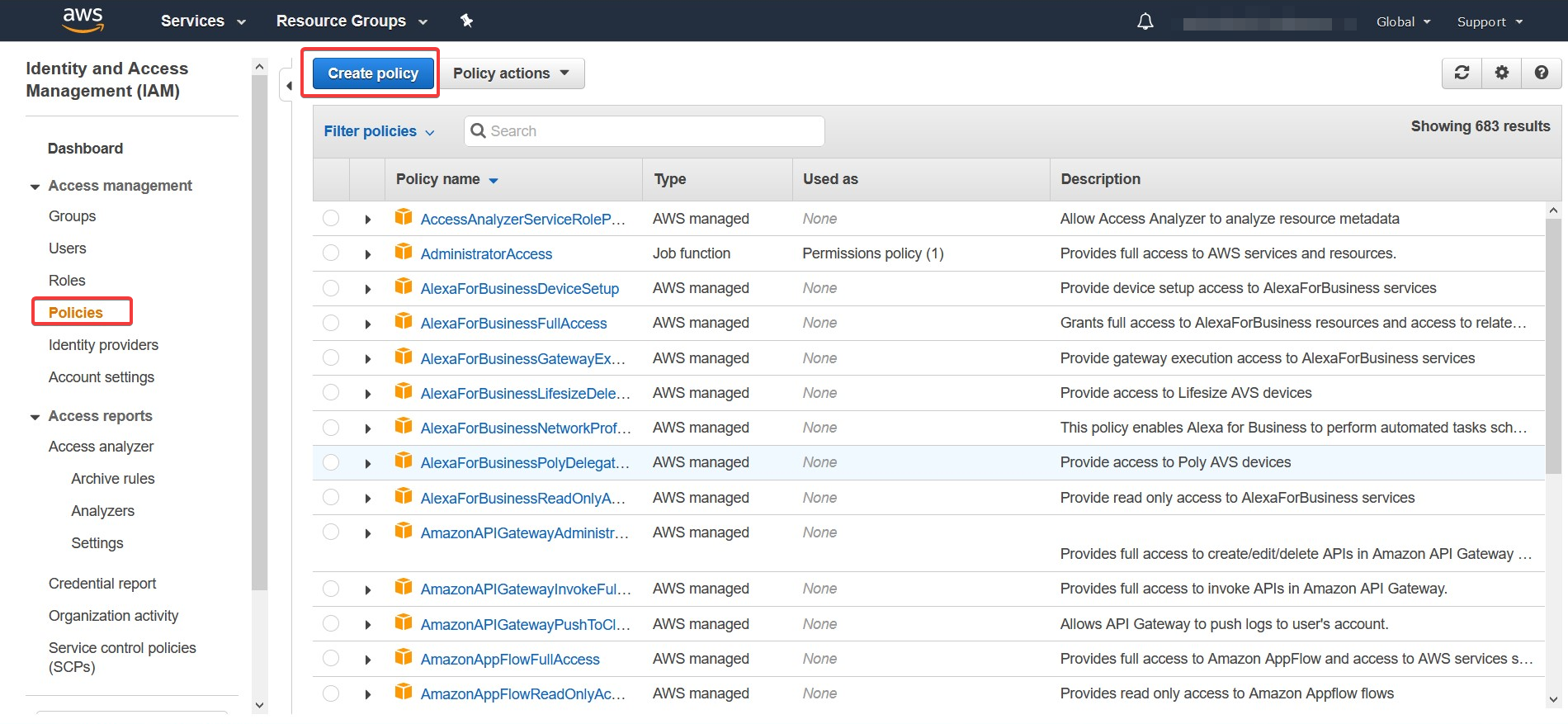Click the AlexaForBusinessDeviceSetup cube icon
The height and width of the screenshot is (724, 1568).
point(404,286)
